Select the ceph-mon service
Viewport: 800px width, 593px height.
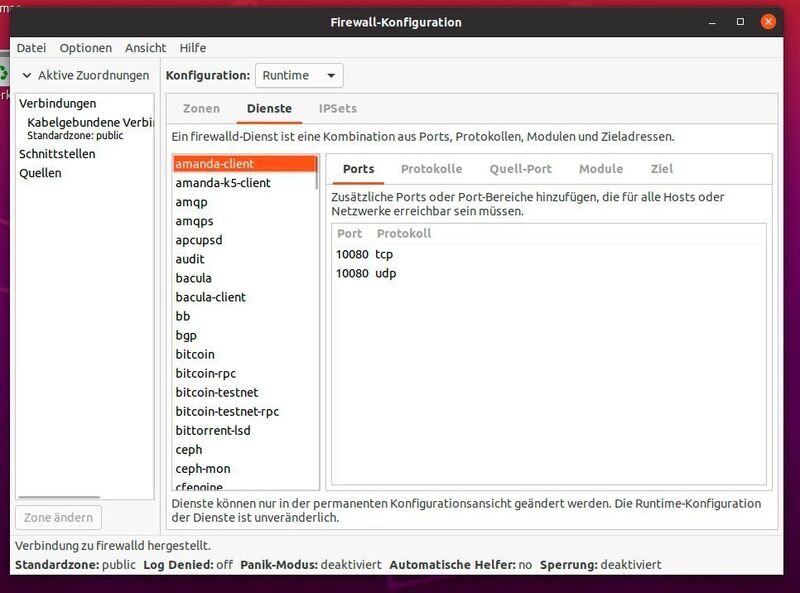(x=244, y=468)
